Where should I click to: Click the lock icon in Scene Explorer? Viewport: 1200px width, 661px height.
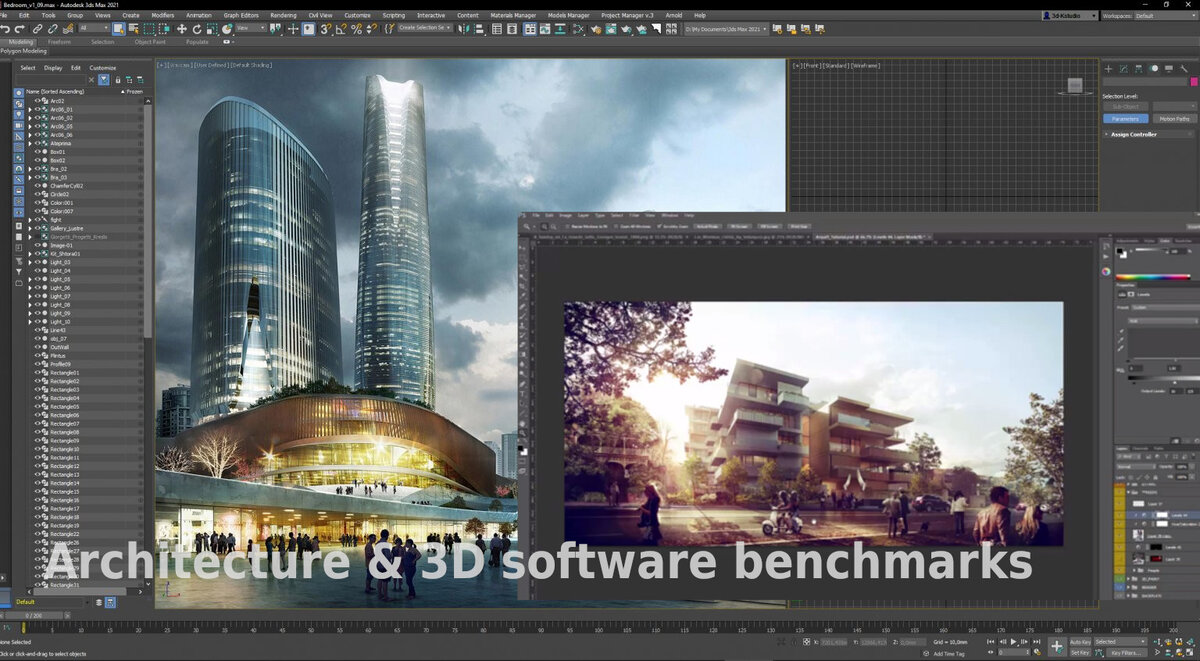coord(118,80)
